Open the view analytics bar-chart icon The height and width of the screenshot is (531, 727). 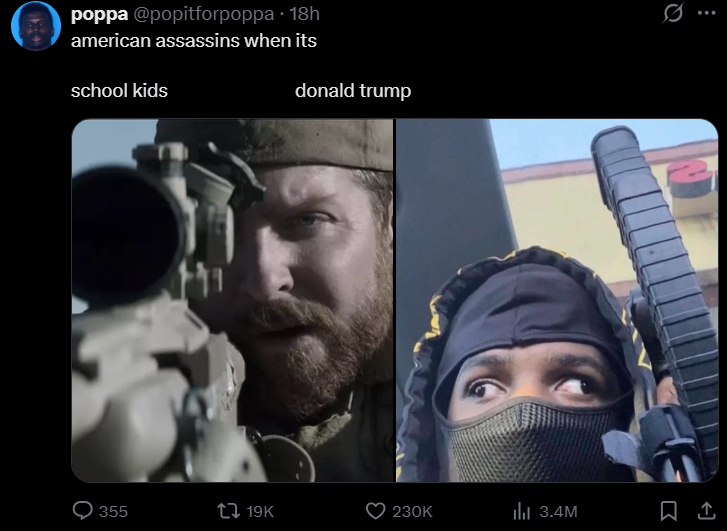coord(522,511)
